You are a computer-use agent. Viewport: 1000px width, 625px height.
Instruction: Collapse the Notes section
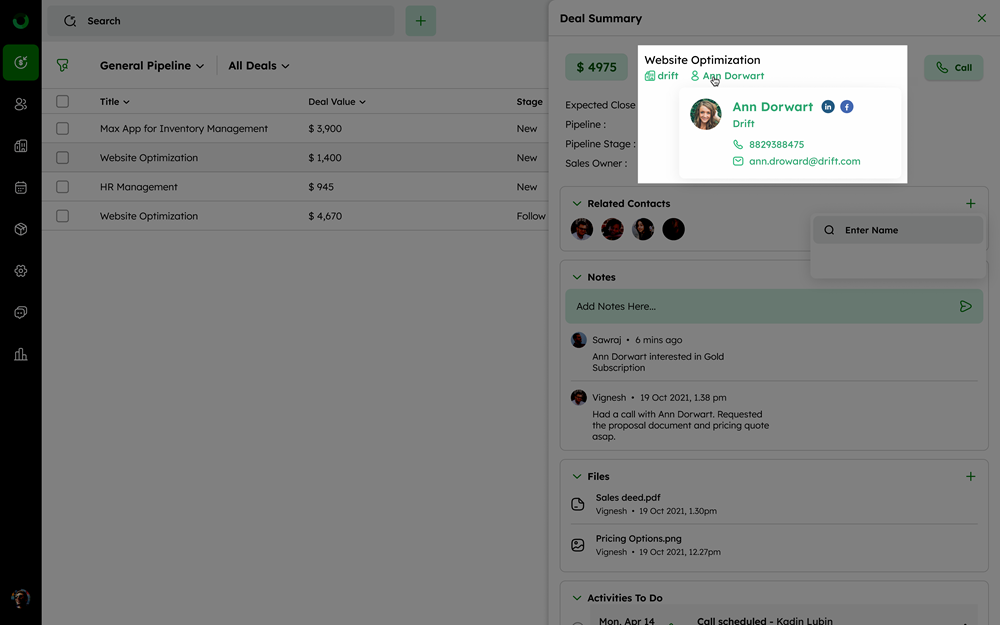[x=577, y=277]
